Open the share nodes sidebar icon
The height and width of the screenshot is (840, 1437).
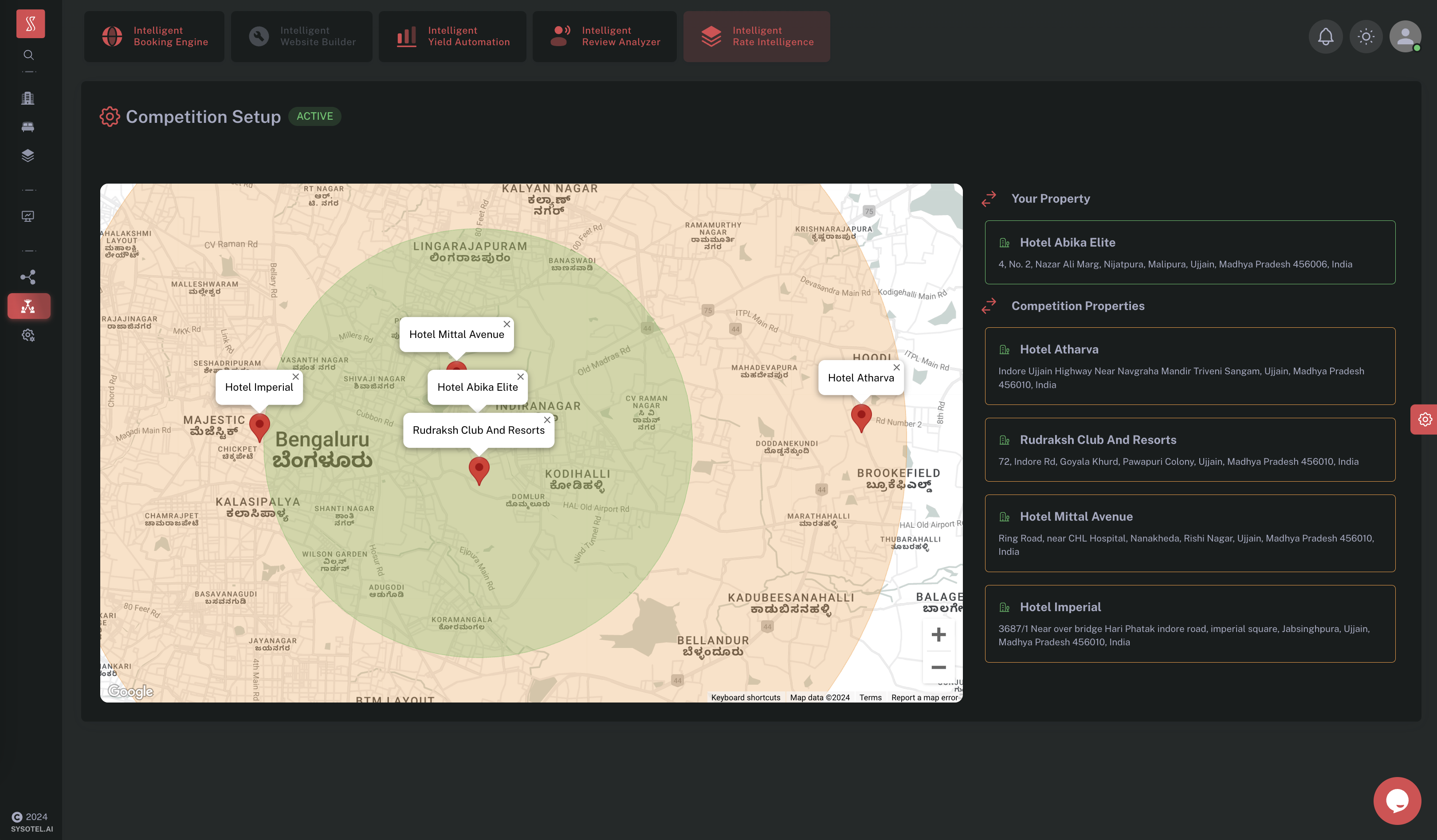(28, 277)
